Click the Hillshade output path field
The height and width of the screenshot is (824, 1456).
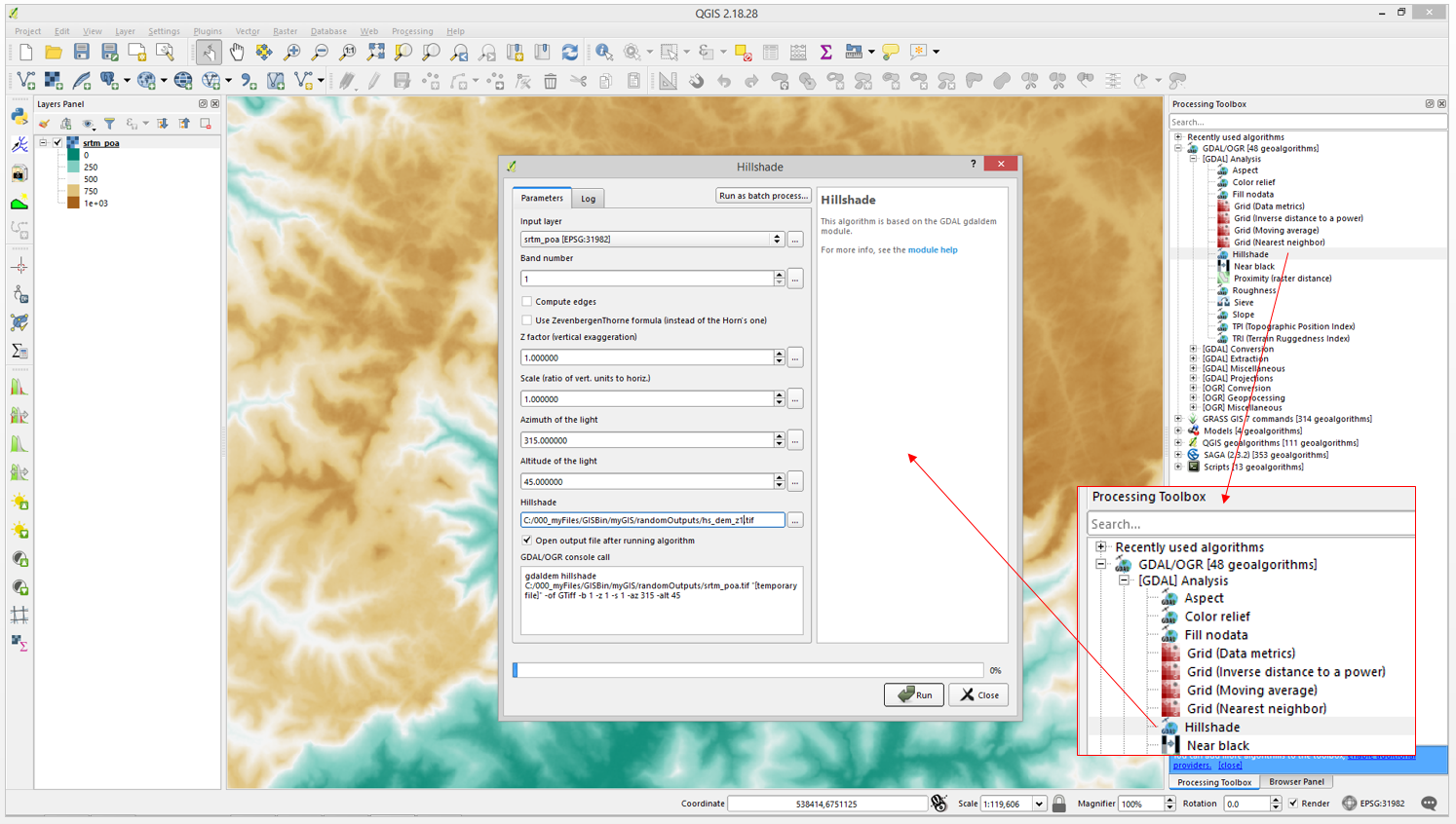pos(651,520)
